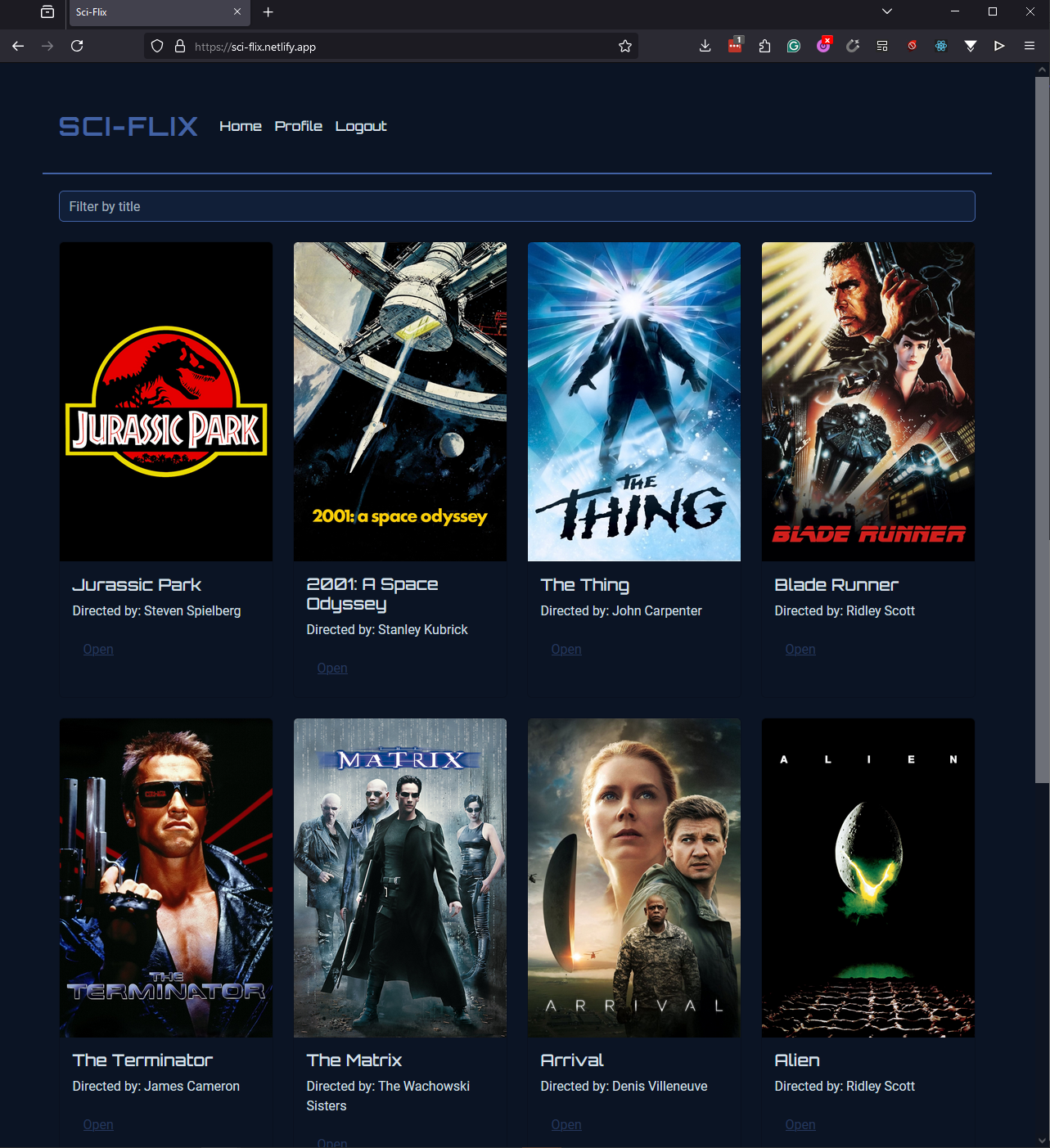Image resolution: width=1050 pixels, height=1148 pixels.
Task: Open a new tab with the plus button
Action: [x=268, y=12]
